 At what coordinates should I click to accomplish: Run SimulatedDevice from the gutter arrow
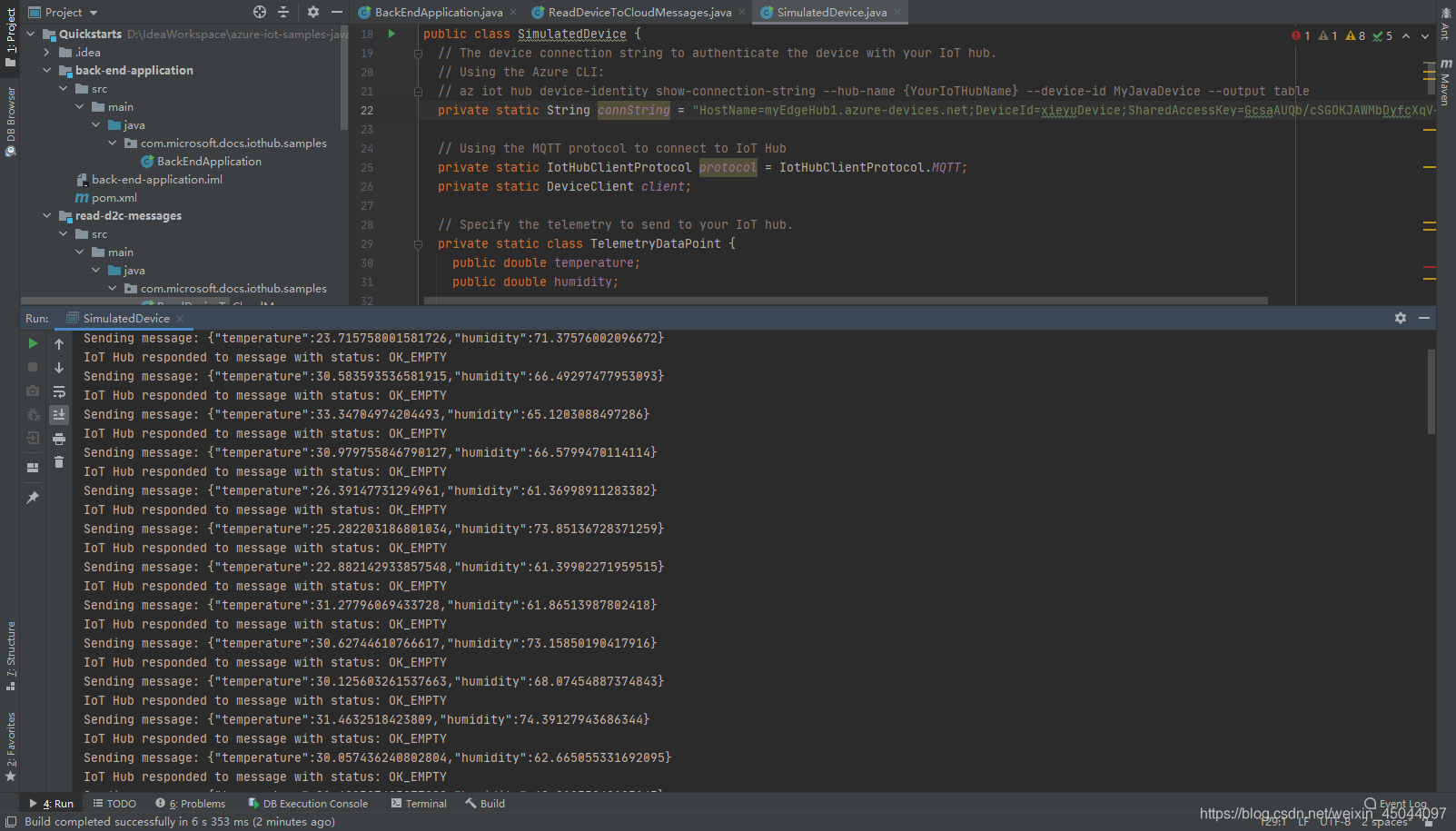tap(391, 34)
